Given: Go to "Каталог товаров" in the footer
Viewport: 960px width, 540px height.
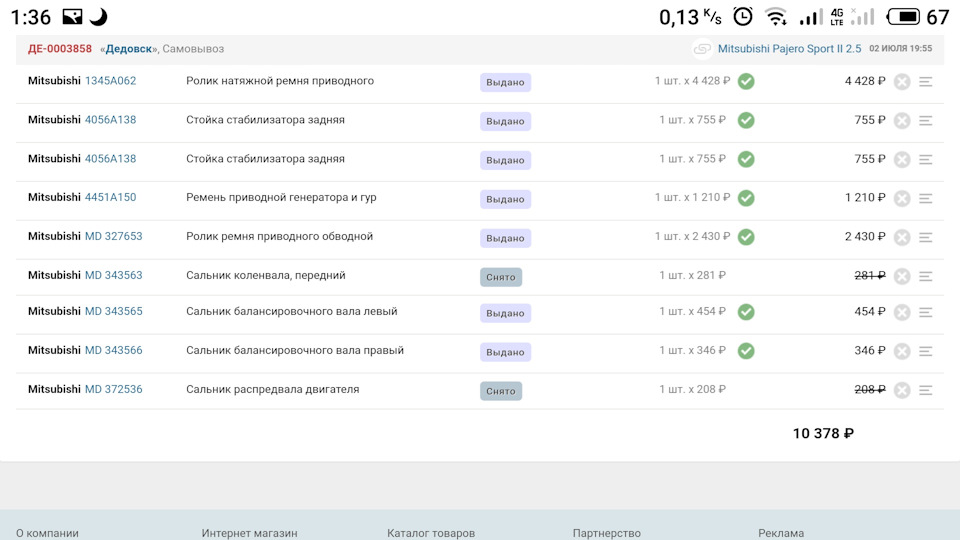Looking at the screenshot, I should click(x=431, y=533).
